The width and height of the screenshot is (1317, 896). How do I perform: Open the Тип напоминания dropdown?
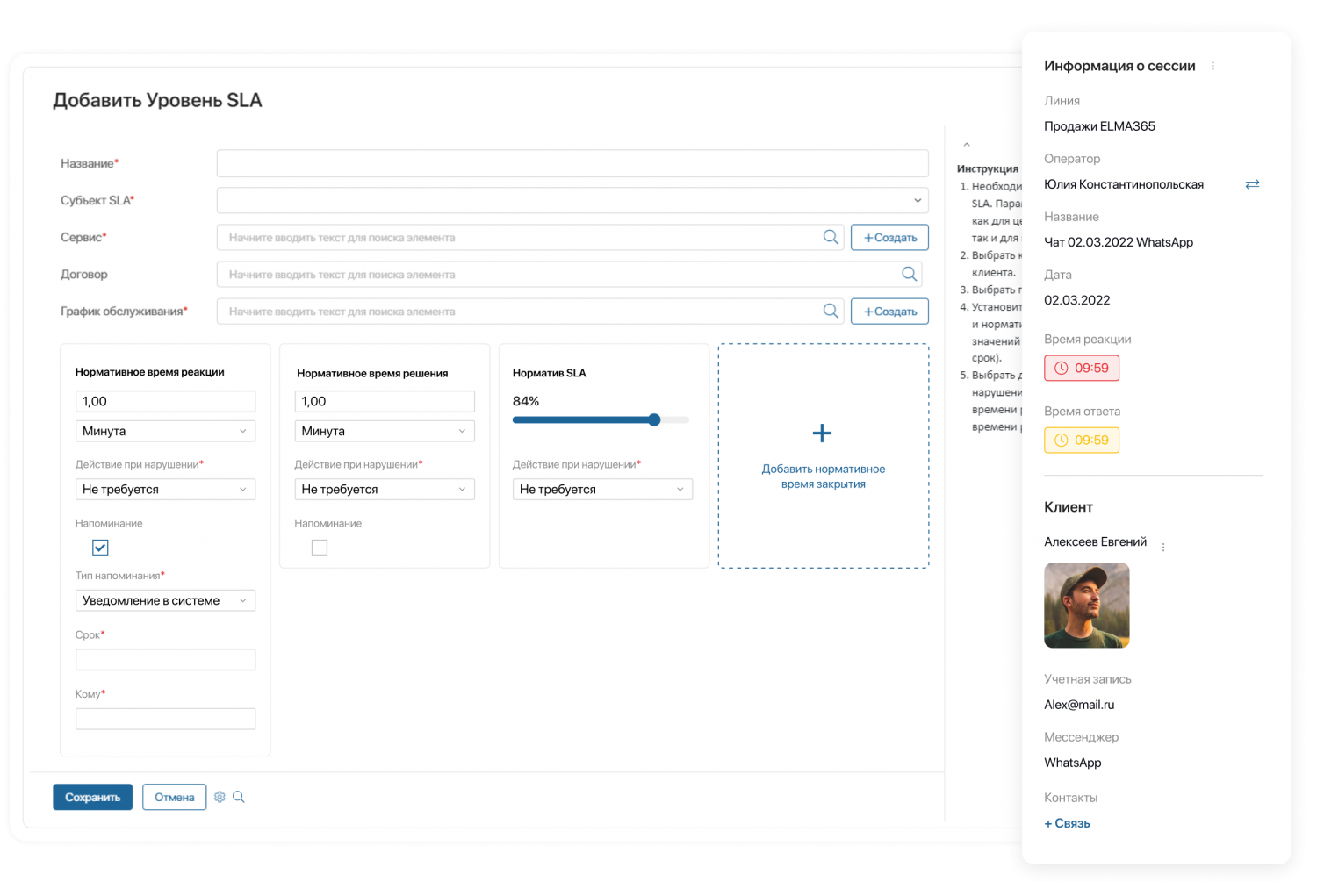(165, 600)
